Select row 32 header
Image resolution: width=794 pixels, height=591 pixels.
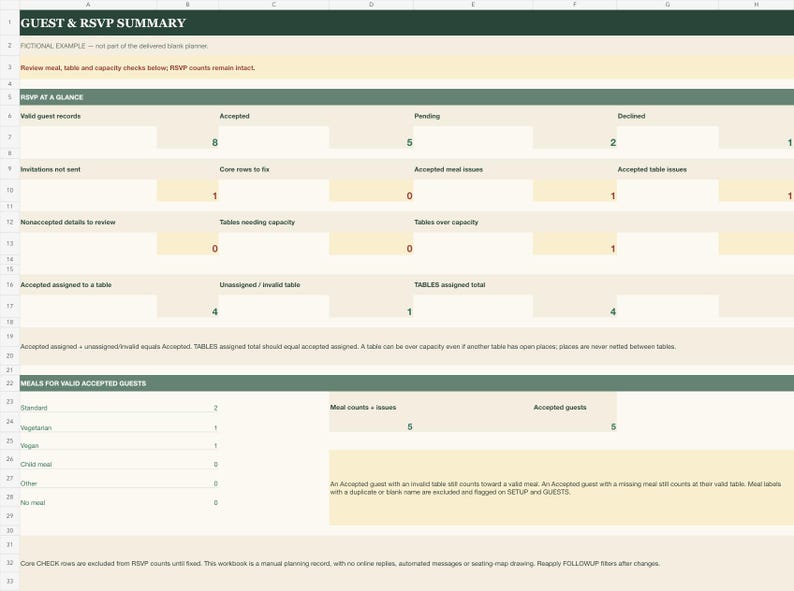(10, 563)
